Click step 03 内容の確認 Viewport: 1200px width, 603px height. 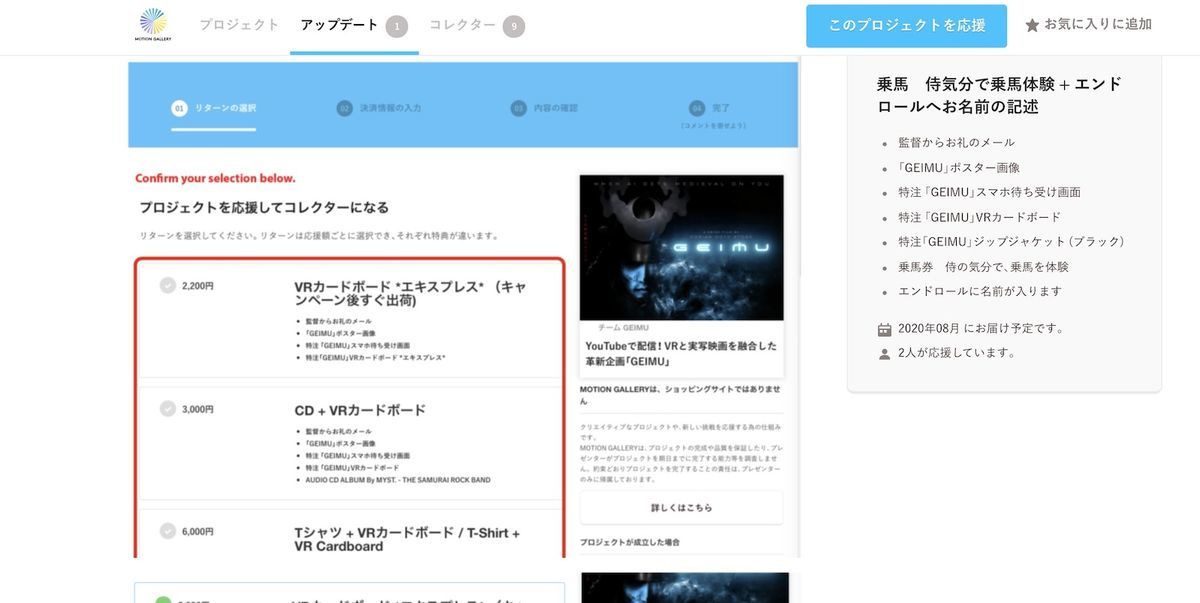coord(544,108)
